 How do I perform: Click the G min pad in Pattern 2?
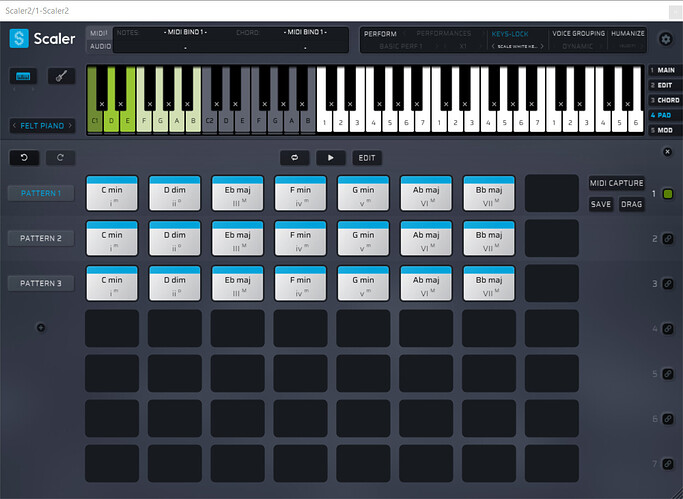[363, 238]
